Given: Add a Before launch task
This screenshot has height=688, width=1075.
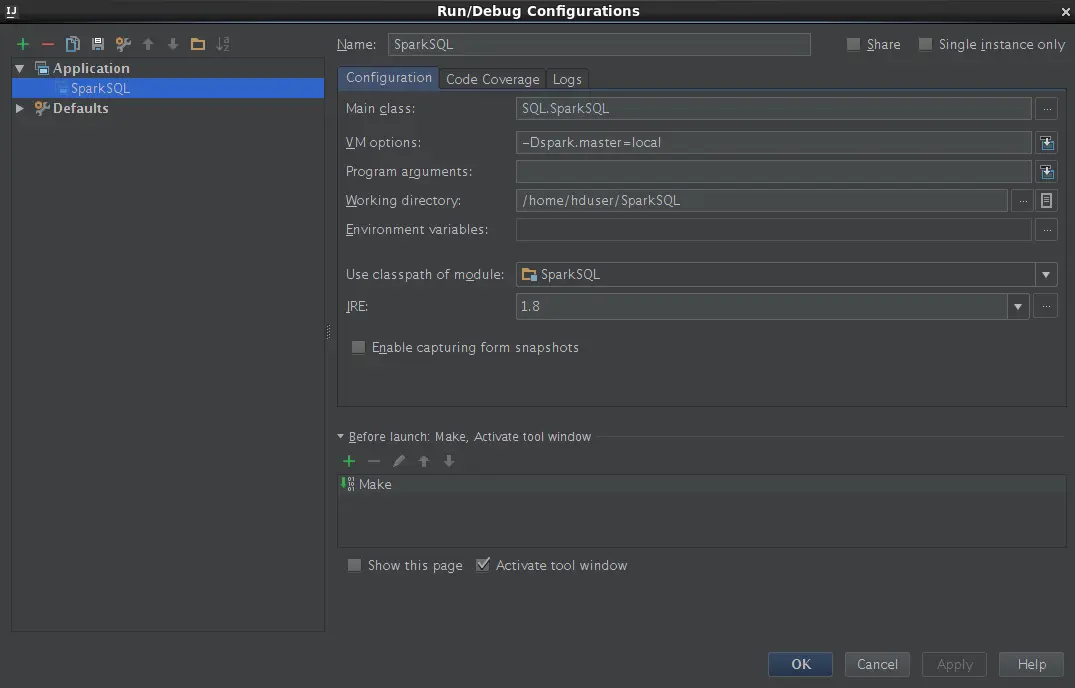Looking at the screenshot, I should click(x=349, y=461).
